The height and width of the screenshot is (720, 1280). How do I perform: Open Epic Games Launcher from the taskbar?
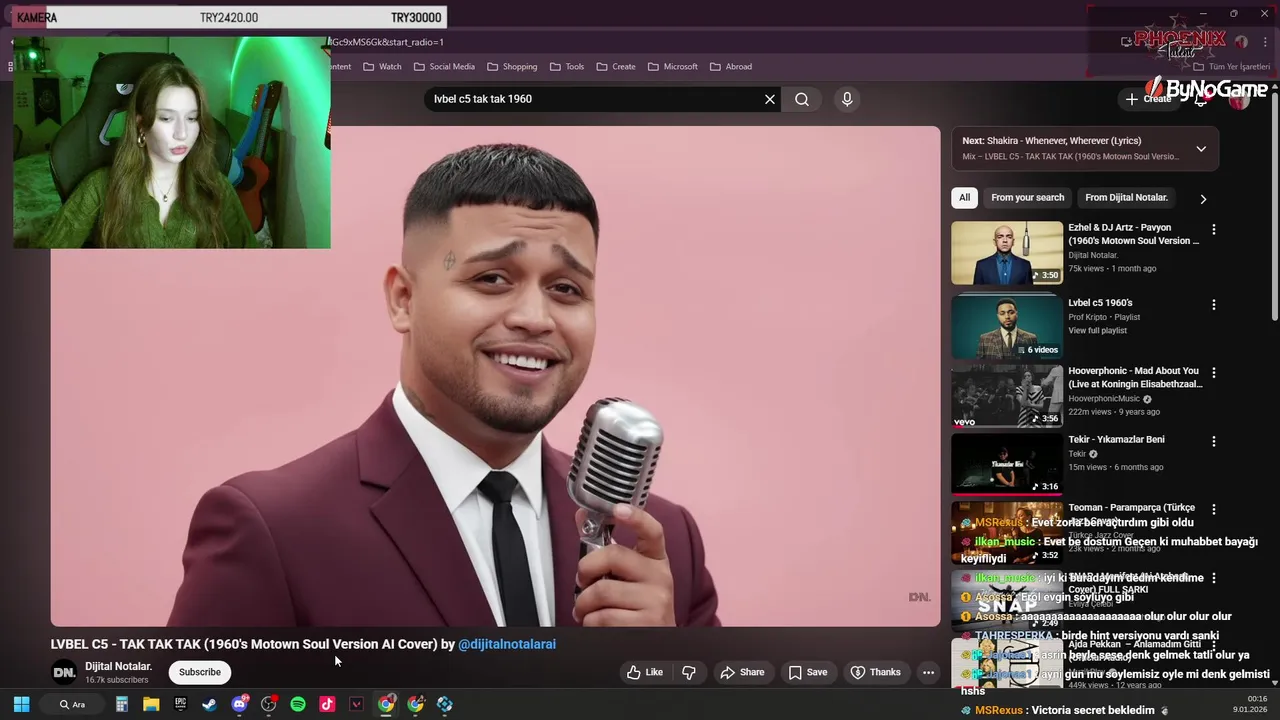click(x=180, y=704)
